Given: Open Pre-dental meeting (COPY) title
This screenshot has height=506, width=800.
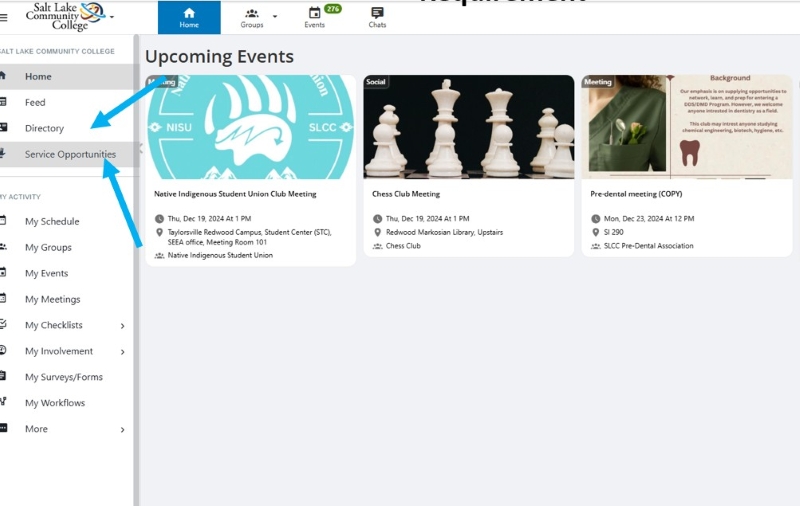Looking at the screenshot, I should click(x=636, y=194).
